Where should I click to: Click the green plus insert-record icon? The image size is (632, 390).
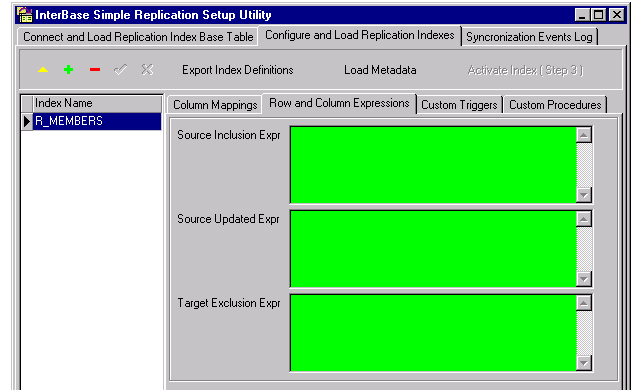coord(69,70)
